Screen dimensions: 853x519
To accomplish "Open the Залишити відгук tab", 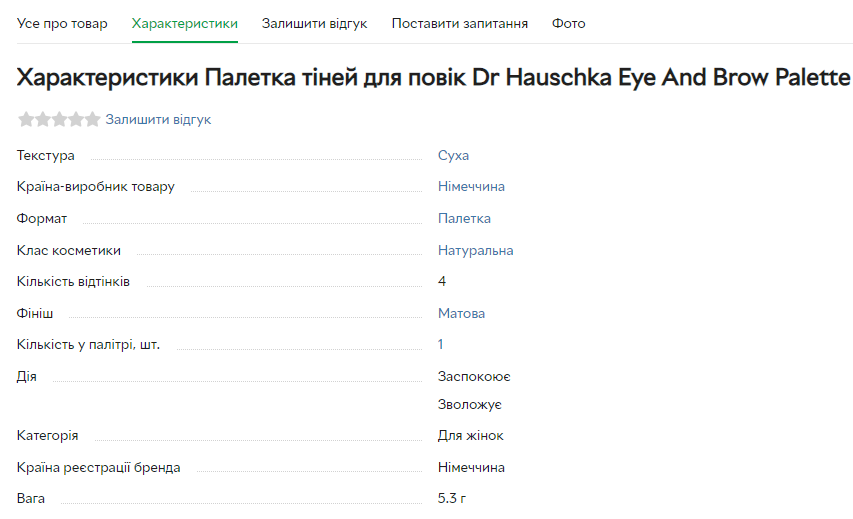I will click(x=314, y=23).
